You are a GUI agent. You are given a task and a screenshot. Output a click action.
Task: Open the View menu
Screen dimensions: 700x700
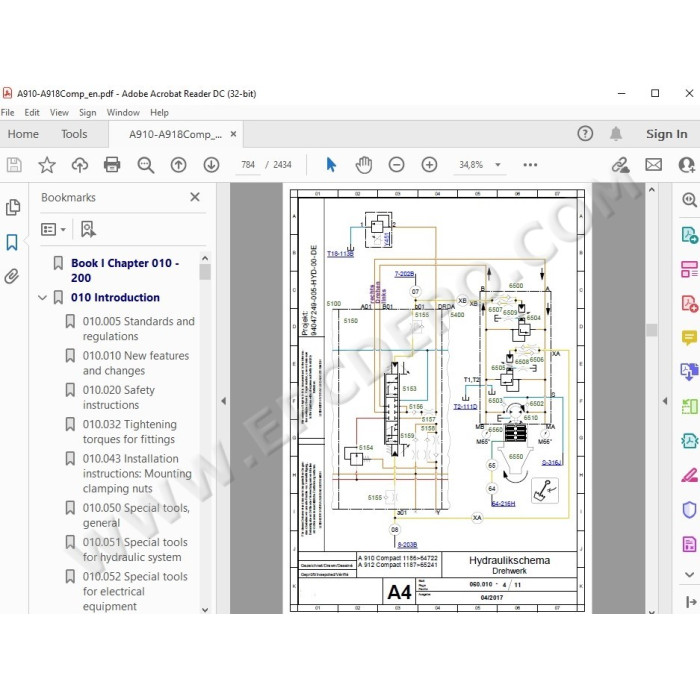(x=59, y=112)
